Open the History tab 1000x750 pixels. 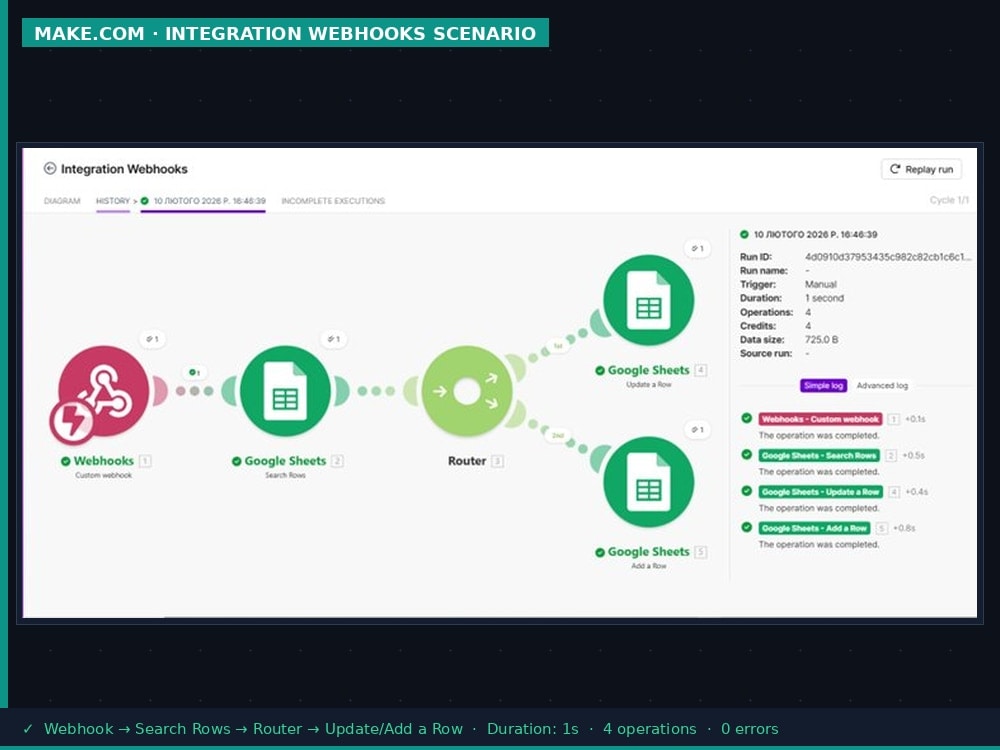click(x=113, y=201)
